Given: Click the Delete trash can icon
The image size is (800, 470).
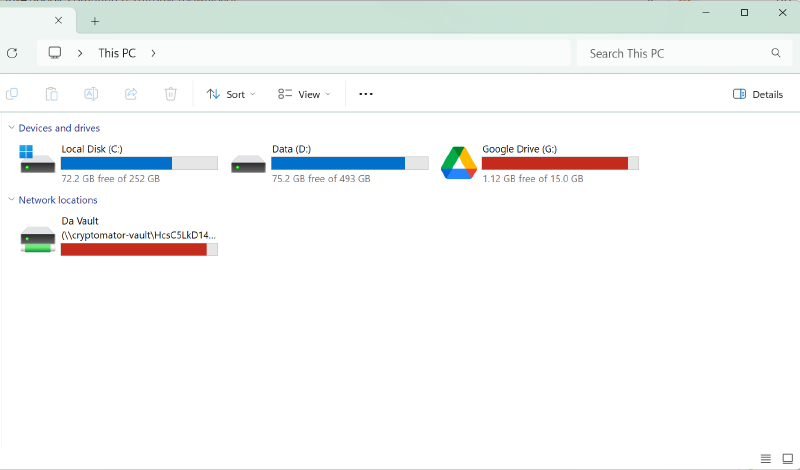Looking at the screenshot, I should 171,94.
